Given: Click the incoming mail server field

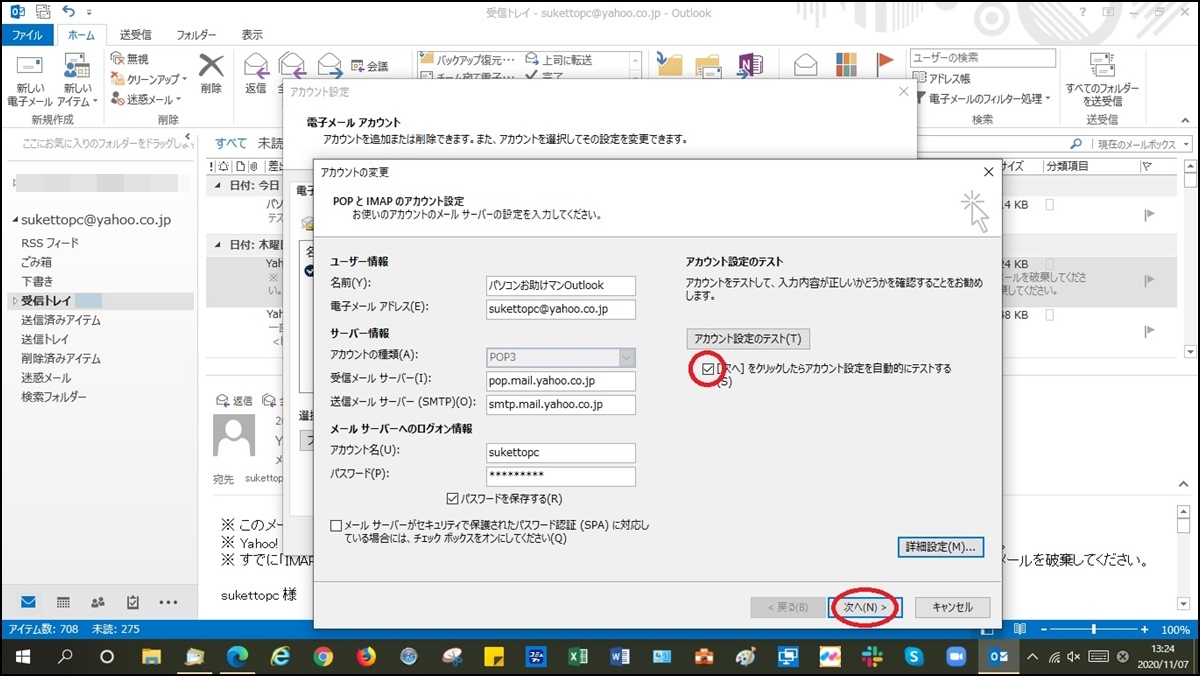Looking at the screenshot, I should tap(561, 381).
